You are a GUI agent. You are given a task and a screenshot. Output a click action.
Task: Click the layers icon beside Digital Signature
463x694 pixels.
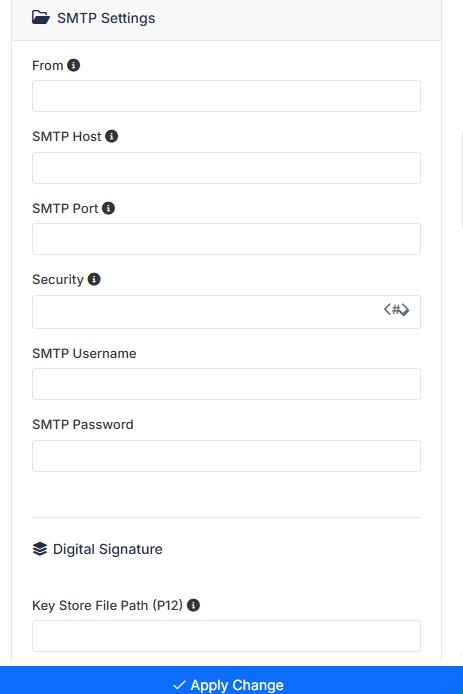coord(40,549)
